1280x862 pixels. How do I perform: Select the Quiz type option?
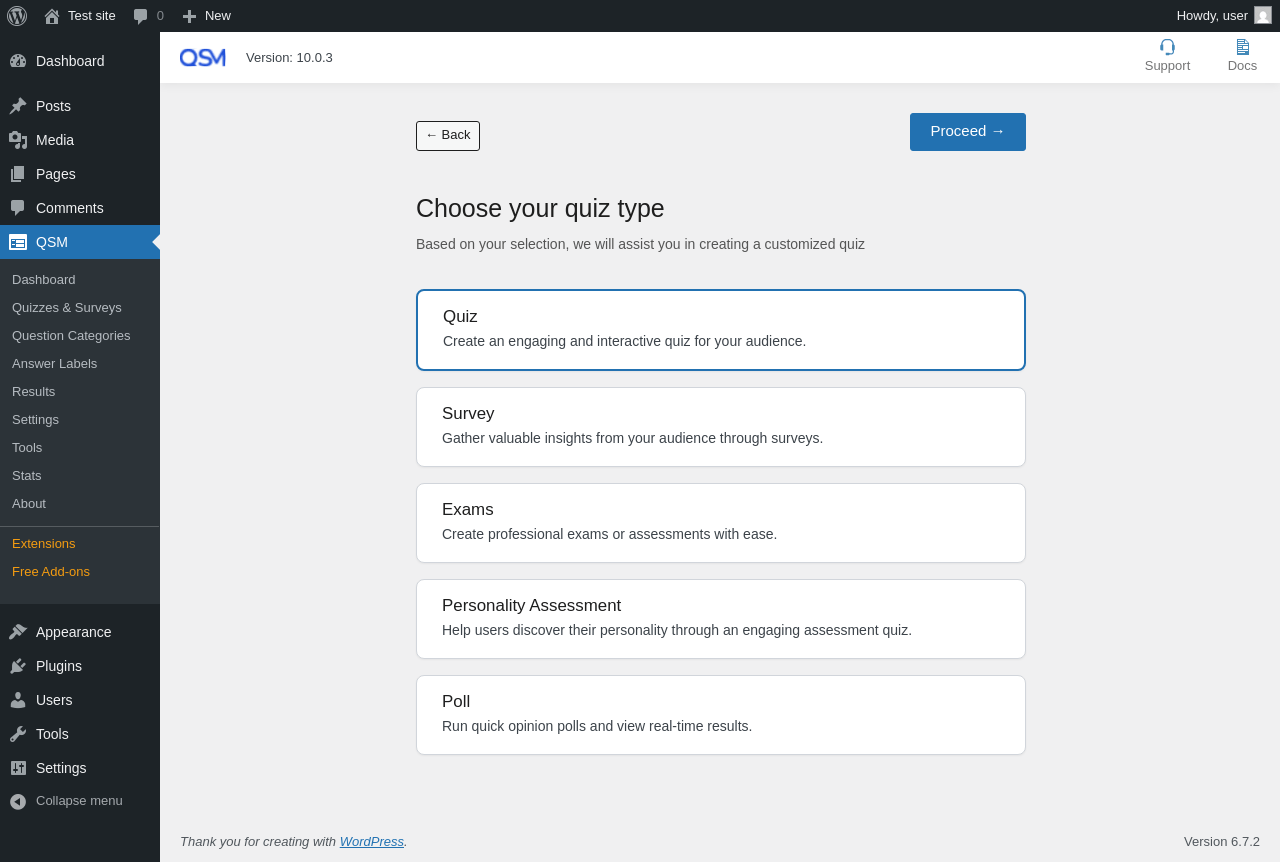tap(720, 330)
